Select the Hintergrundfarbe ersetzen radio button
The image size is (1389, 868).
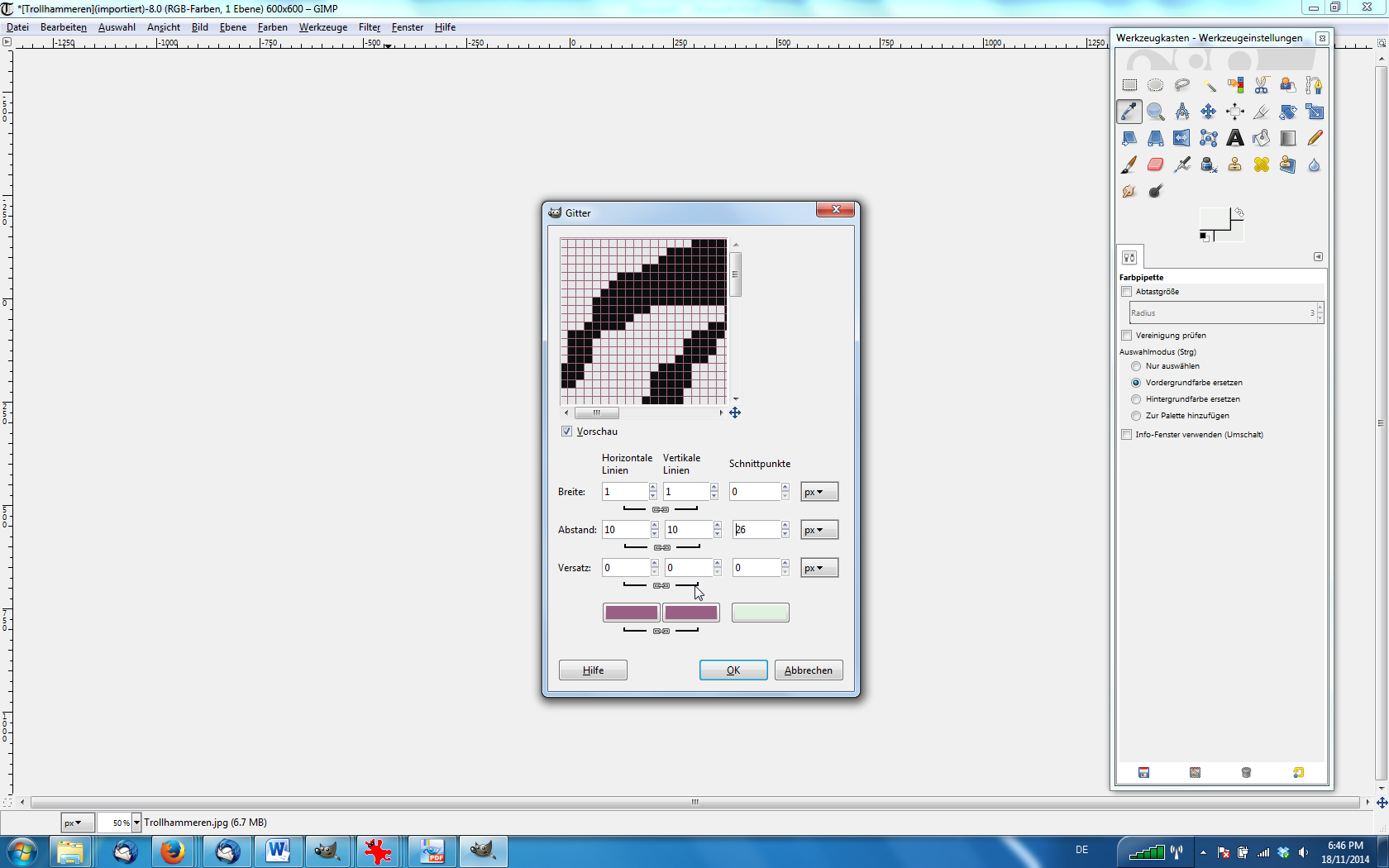1136,399
